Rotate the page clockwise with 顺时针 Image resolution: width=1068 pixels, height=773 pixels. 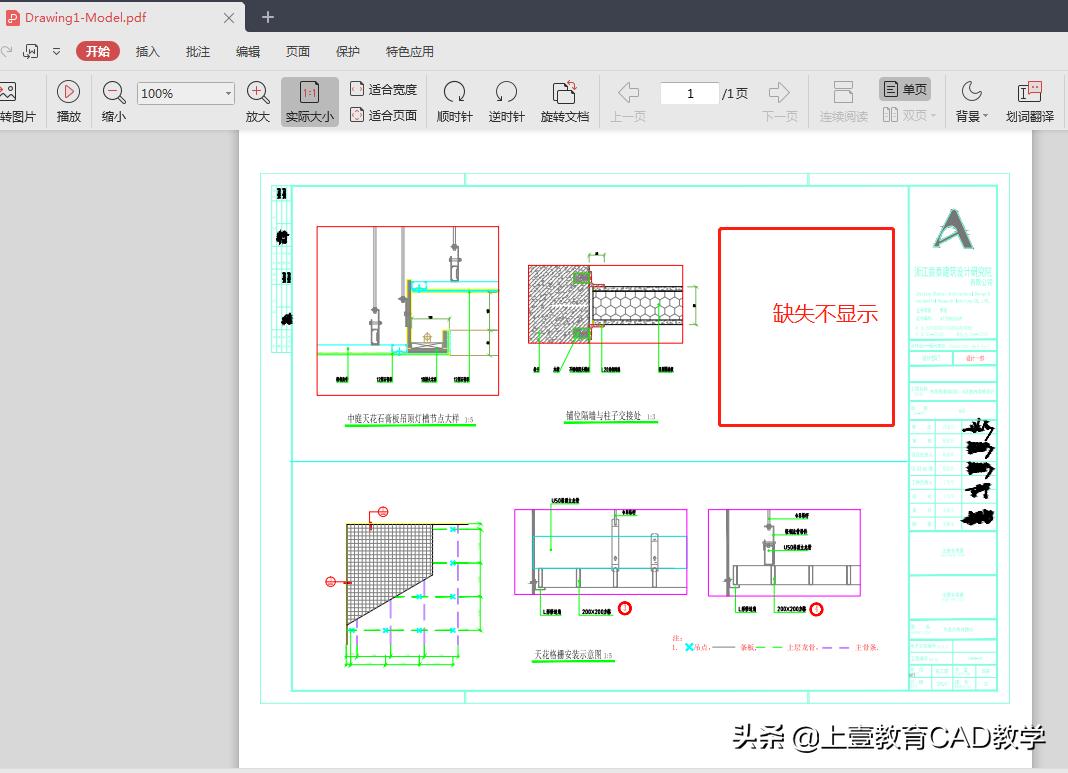454,100
